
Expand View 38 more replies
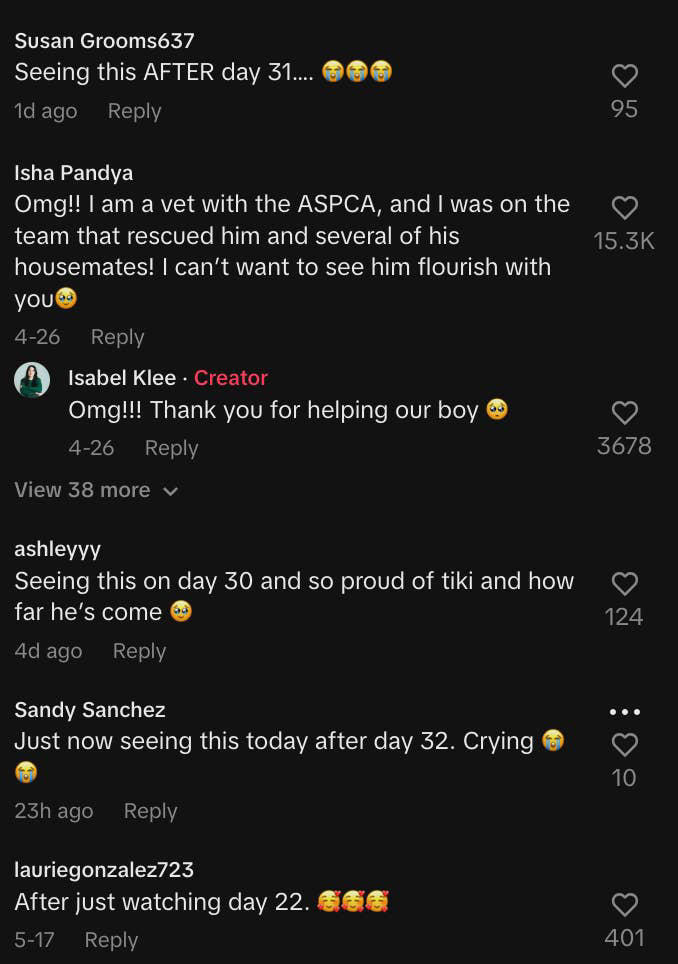click(x=96, y=490)
